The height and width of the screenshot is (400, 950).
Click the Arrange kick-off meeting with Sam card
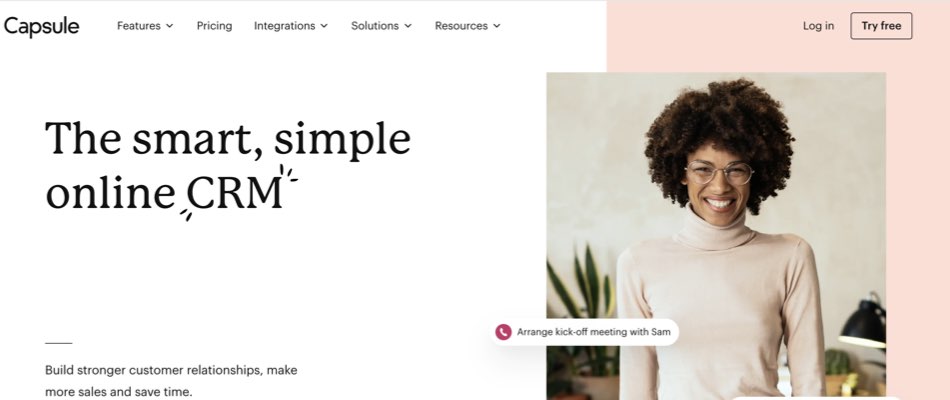click(584, 332)
